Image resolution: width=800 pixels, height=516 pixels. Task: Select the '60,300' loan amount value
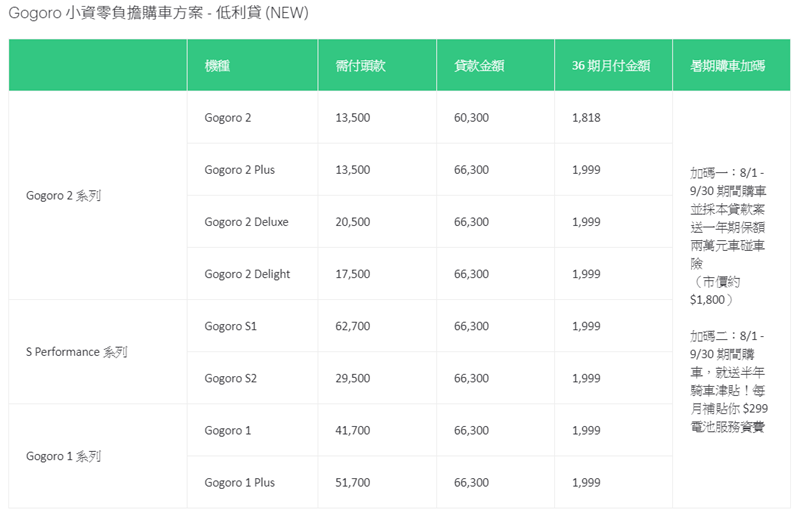click(471, 117)
